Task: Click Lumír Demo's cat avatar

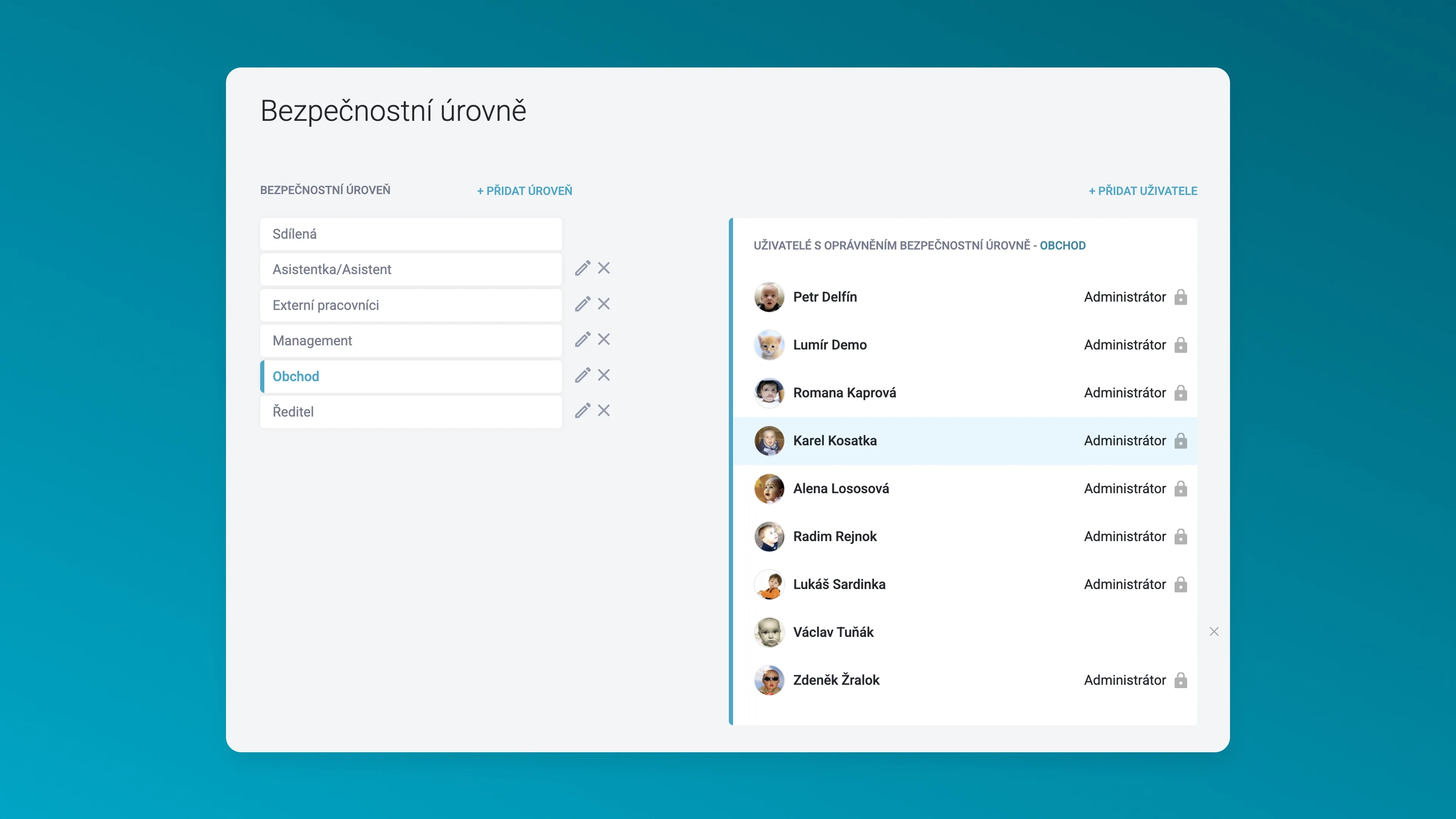Action: (x=769, y=345)
